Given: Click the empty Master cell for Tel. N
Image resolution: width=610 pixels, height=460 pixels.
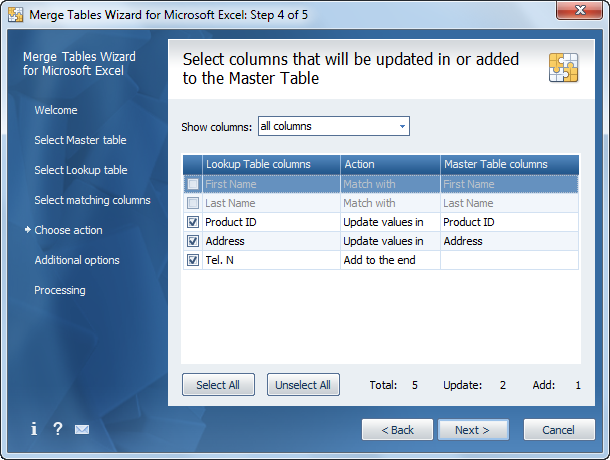Looking at the screenshot, I should pos(510,260).
